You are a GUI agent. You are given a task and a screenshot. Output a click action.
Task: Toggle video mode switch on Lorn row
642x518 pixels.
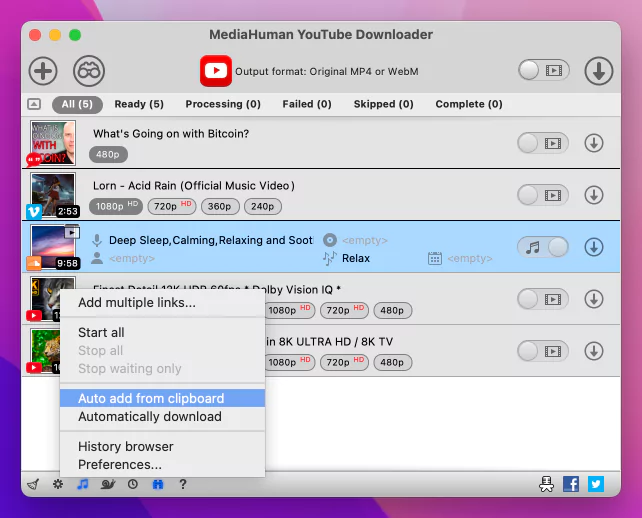pos(543,195)
